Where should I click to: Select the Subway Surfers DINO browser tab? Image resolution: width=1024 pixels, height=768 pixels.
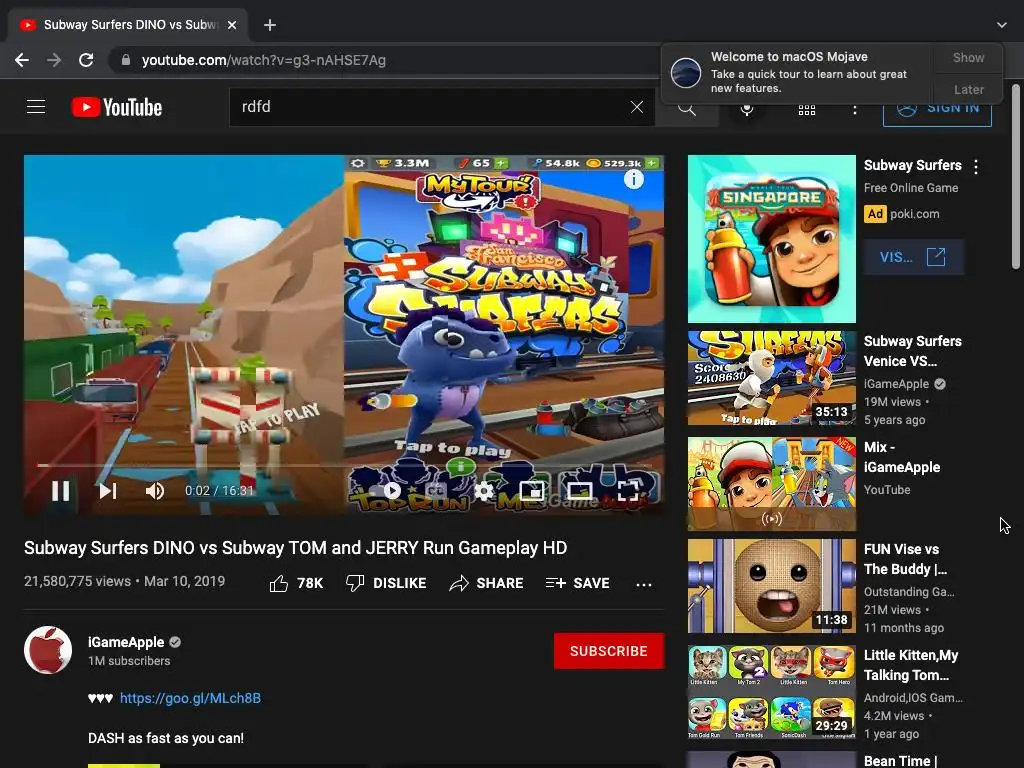(x=129, y=25)
